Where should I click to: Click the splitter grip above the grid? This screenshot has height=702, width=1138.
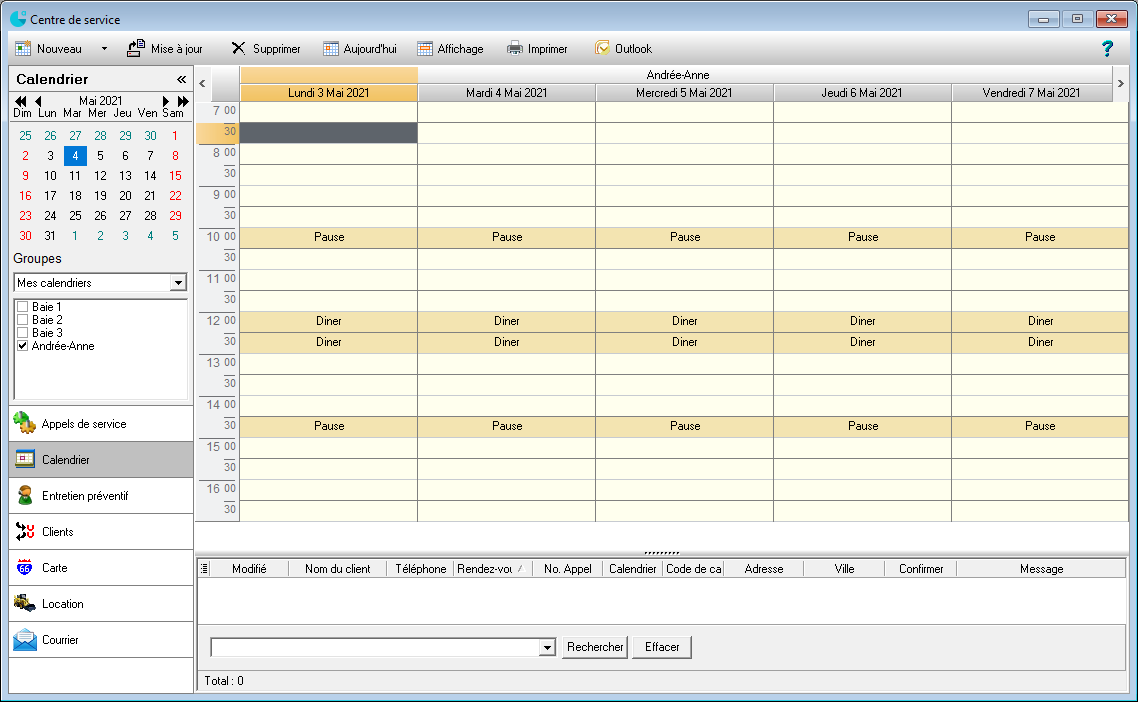tap(661, 552)
